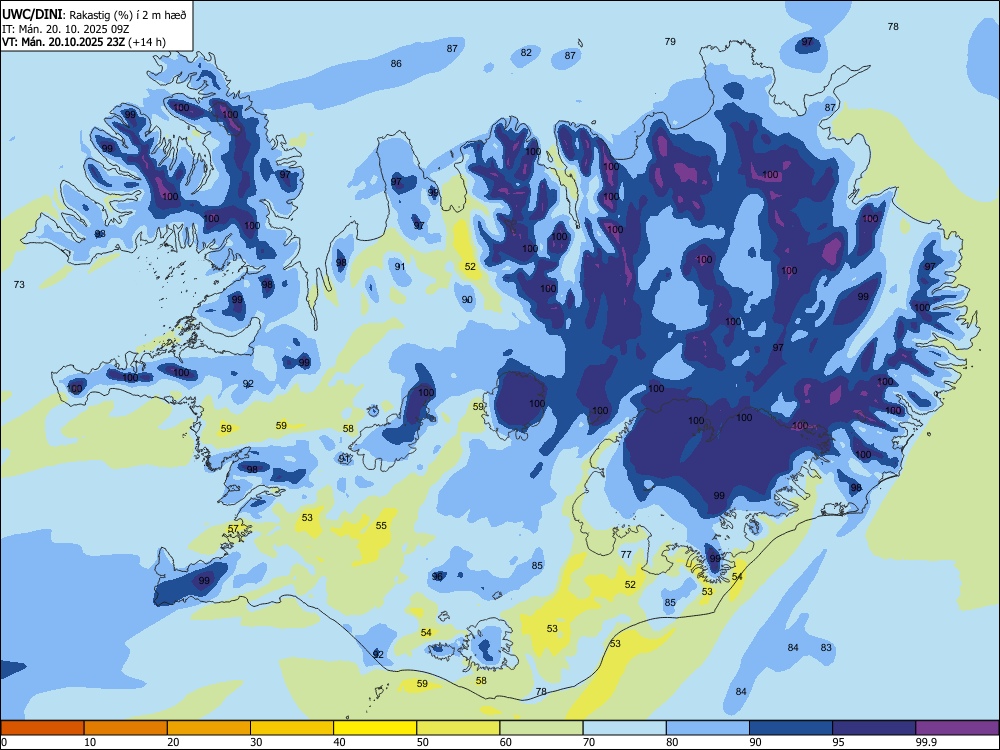Click the '0' legend tick label

(x=4, y=742)
